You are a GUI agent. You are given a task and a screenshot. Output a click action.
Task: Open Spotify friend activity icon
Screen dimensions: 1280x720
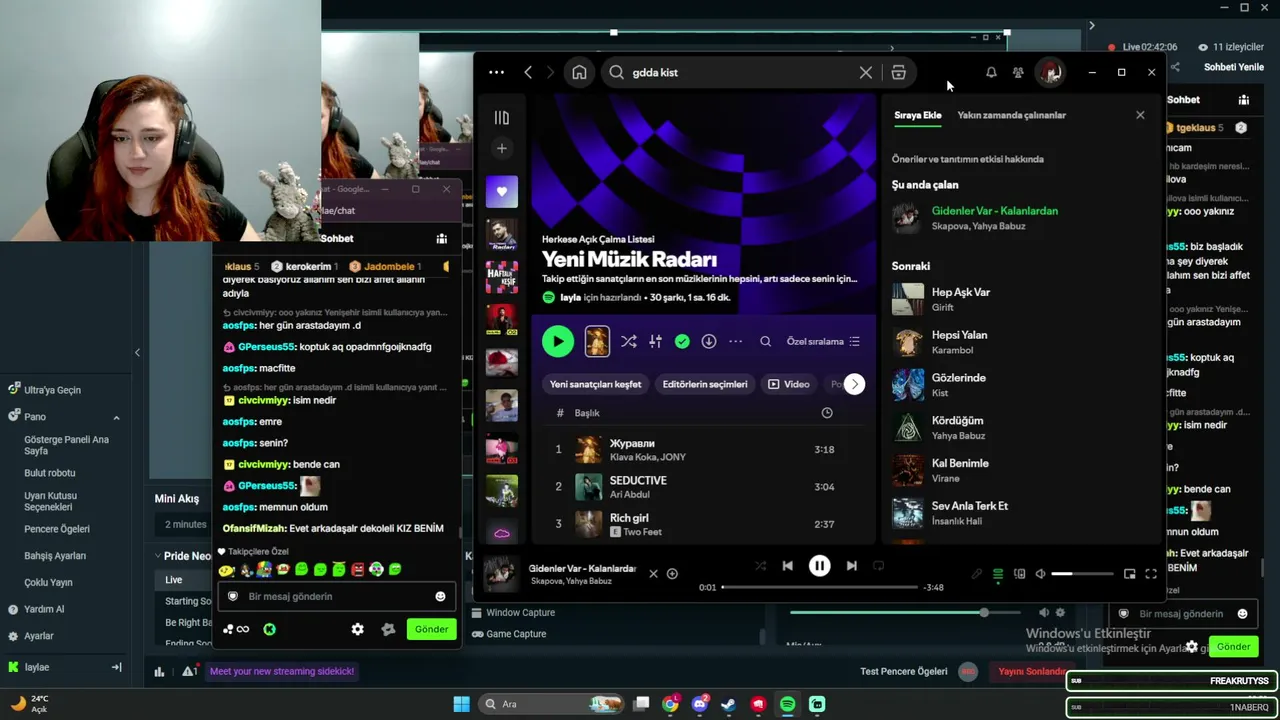click(x=1018, y=72)
